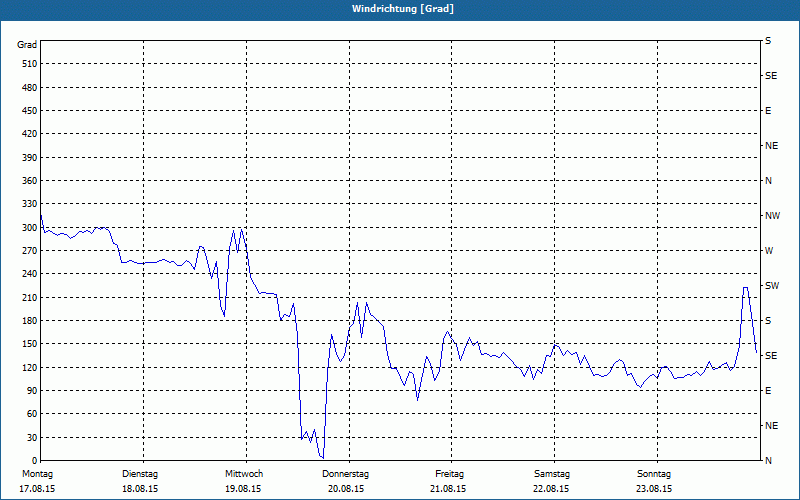Select the y-axis value '450'
Image resolution: width=800 pixels, height=500 pixels.
(x=30, y=111)
